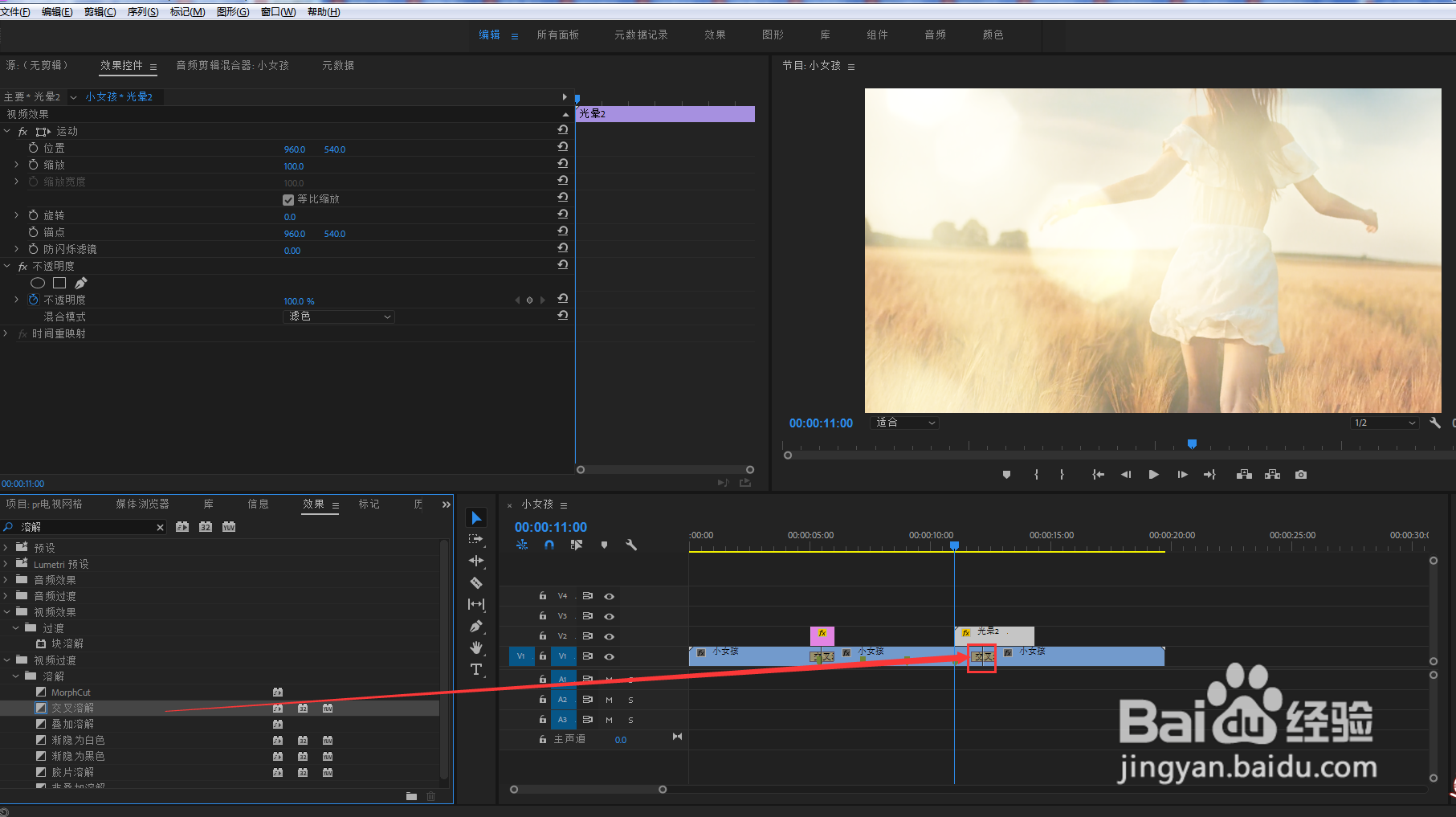Toggle the 等比缩放 checkbox
1456x817 pixels.
(288, 199)
